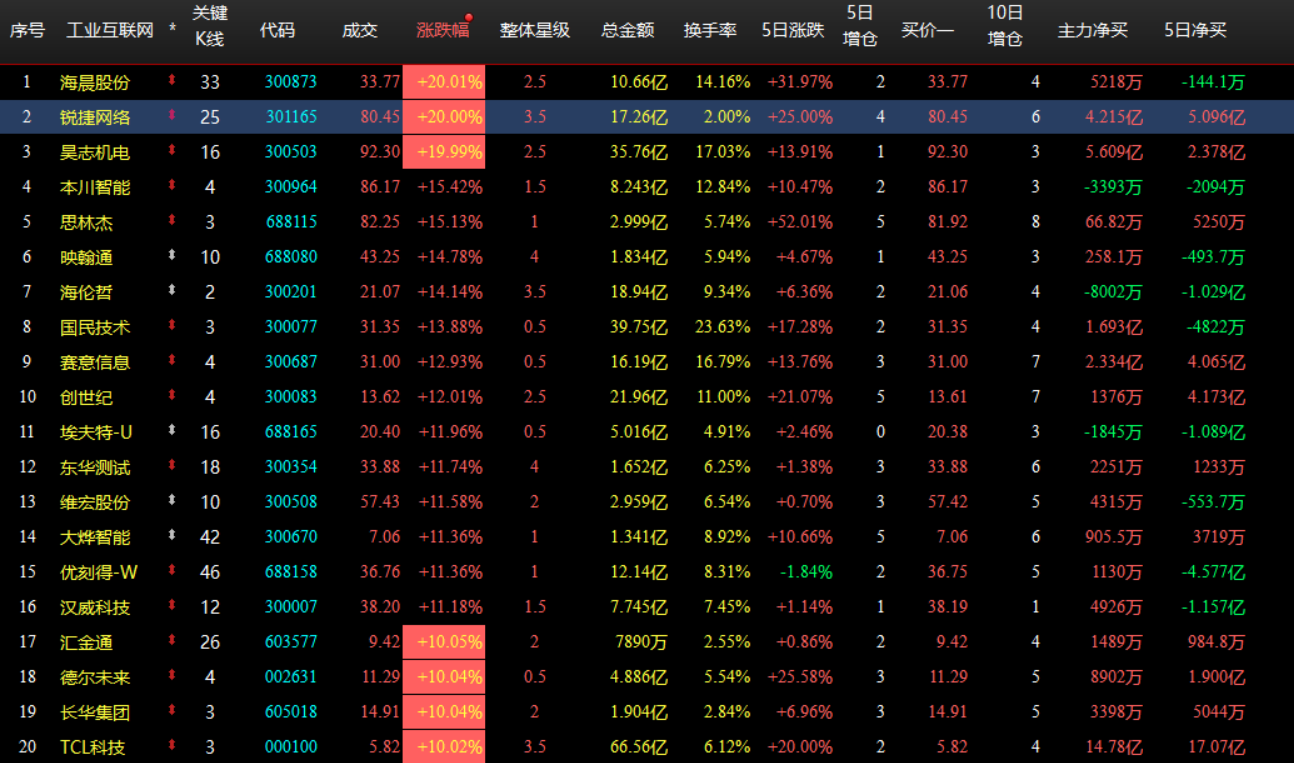Click the marker icon beside 思林杰
The height and width of the screenshot is (763, 1294).
pos(172,221)
